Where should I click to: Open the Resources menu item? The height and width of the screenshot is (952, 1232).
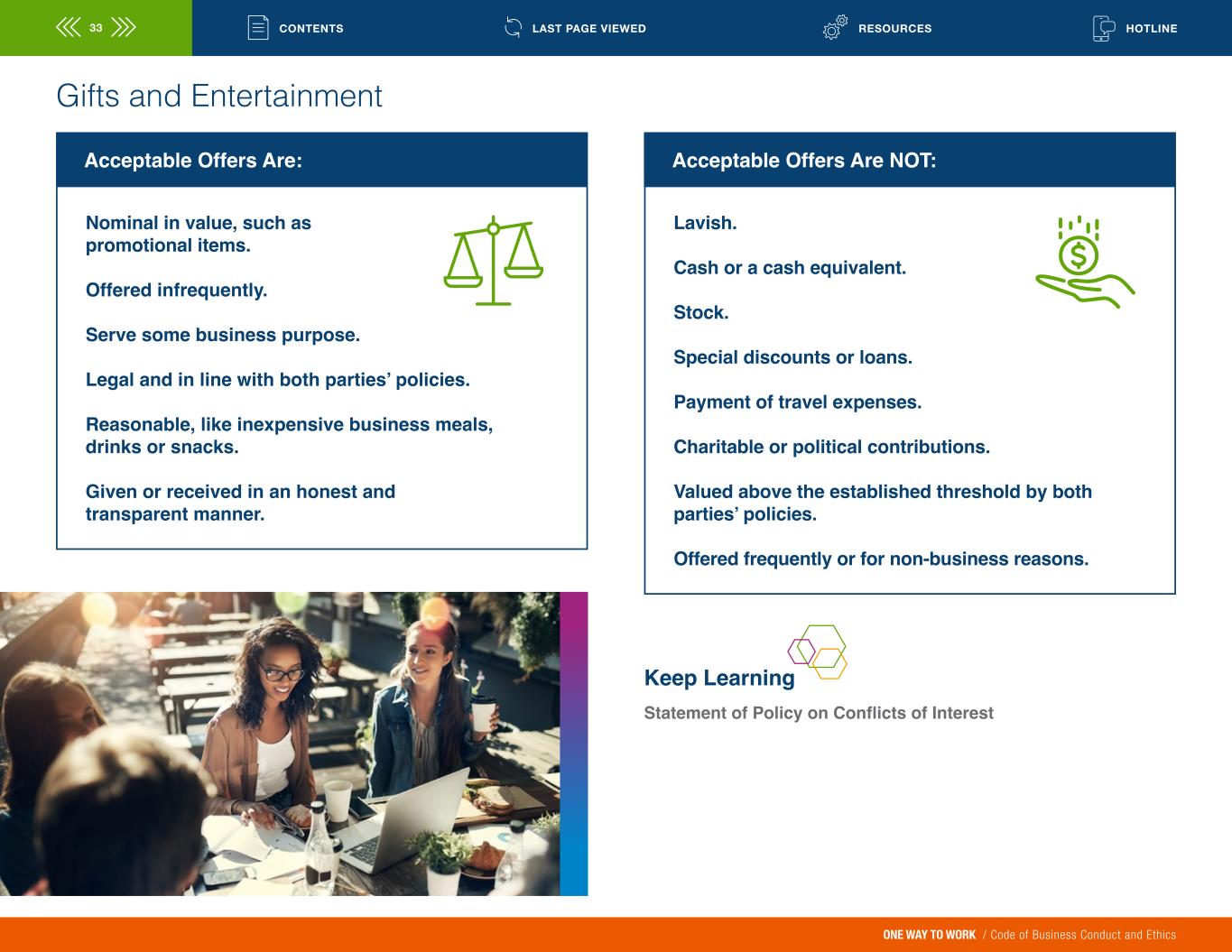(x=894, y=29)
